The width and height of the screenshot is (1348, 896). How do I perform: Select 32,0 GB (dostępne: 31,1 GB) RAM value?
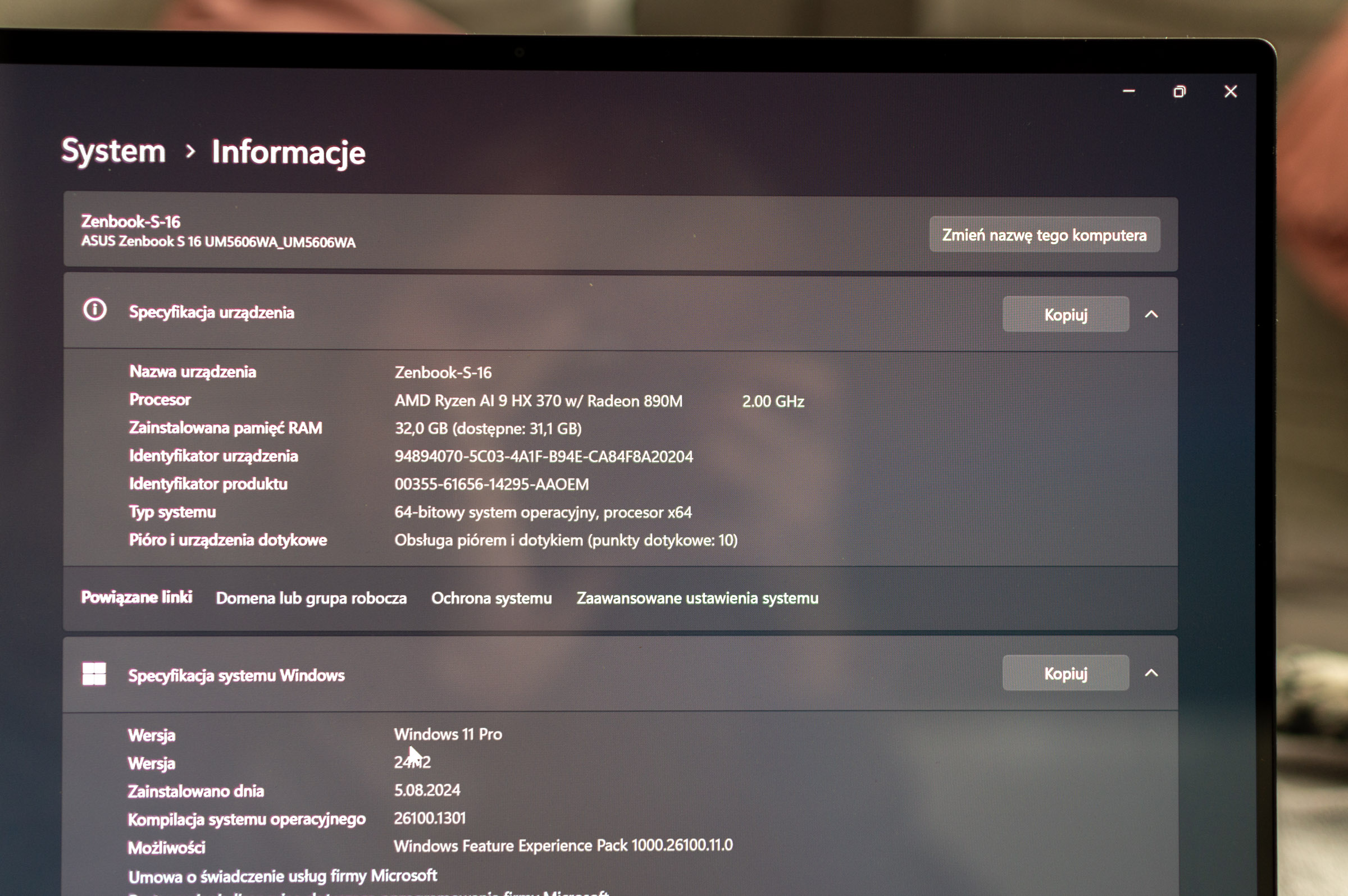[x=488, y=428]
